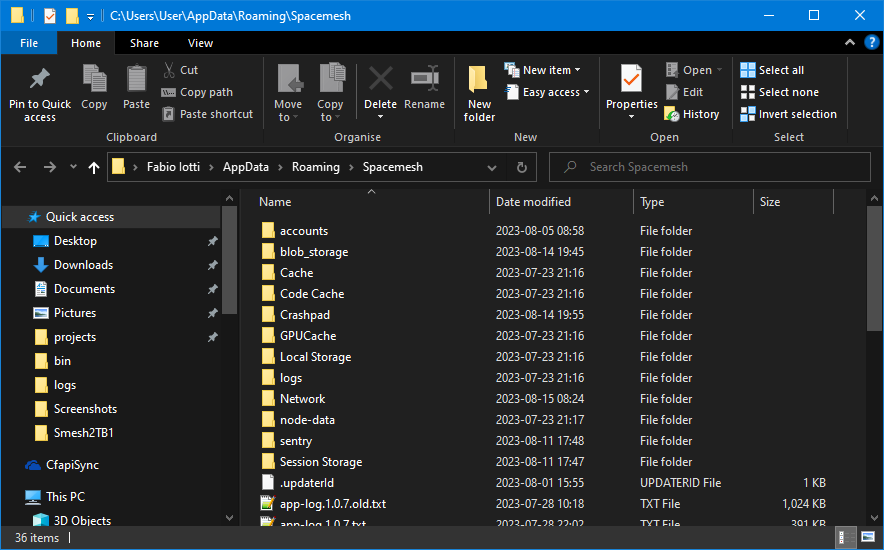Expand address bar history chevron
The height and width of the screenshot is (550, 884).
point(492,167)
